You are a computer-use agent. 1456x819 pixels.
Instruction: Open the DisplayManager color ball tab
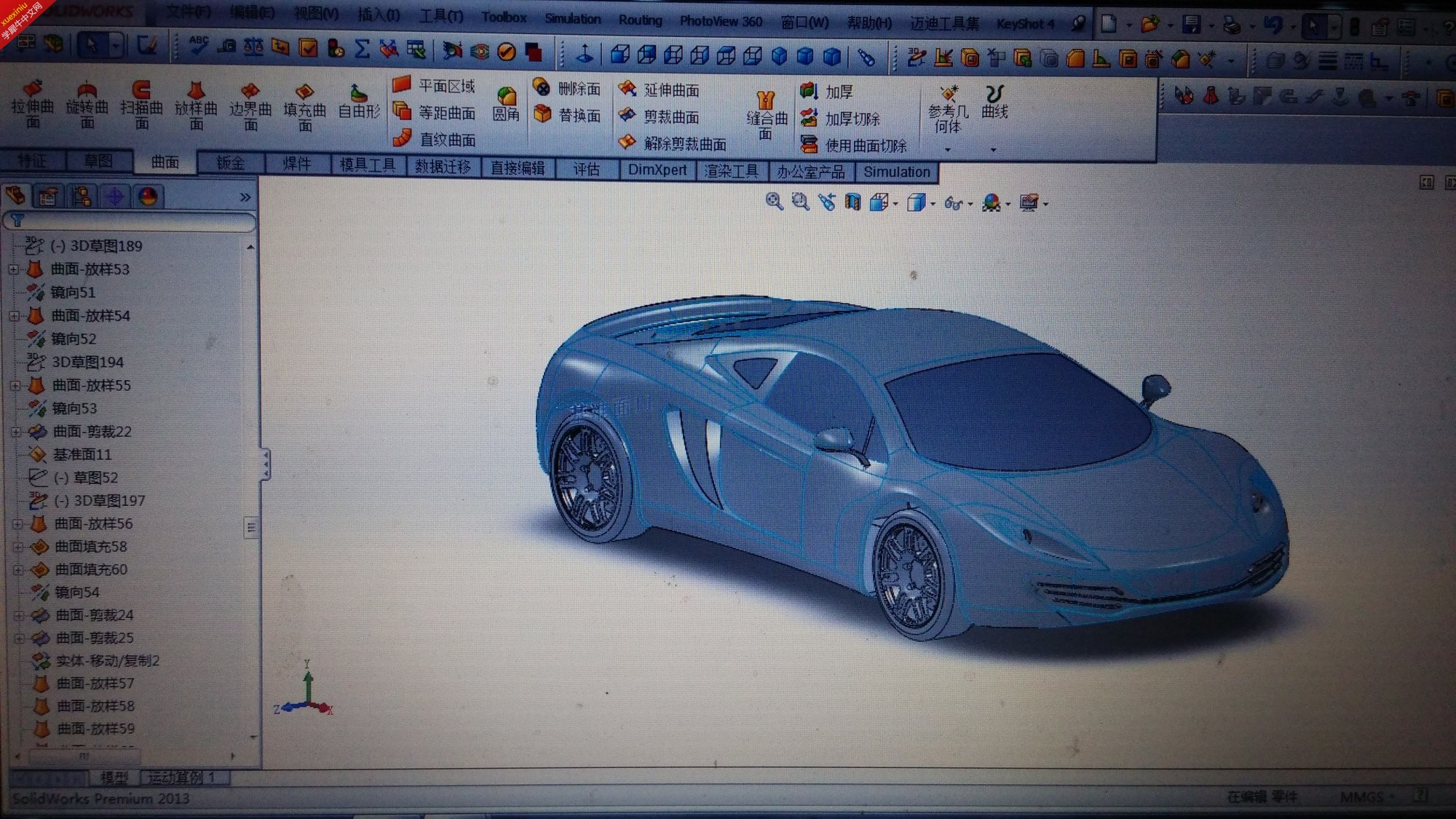[x=148, y=197]
